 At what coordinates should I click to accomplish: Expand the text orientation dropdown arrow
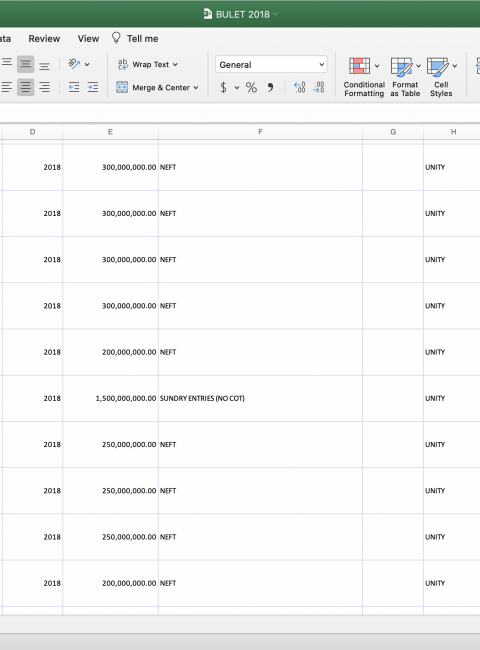(87, 64)
